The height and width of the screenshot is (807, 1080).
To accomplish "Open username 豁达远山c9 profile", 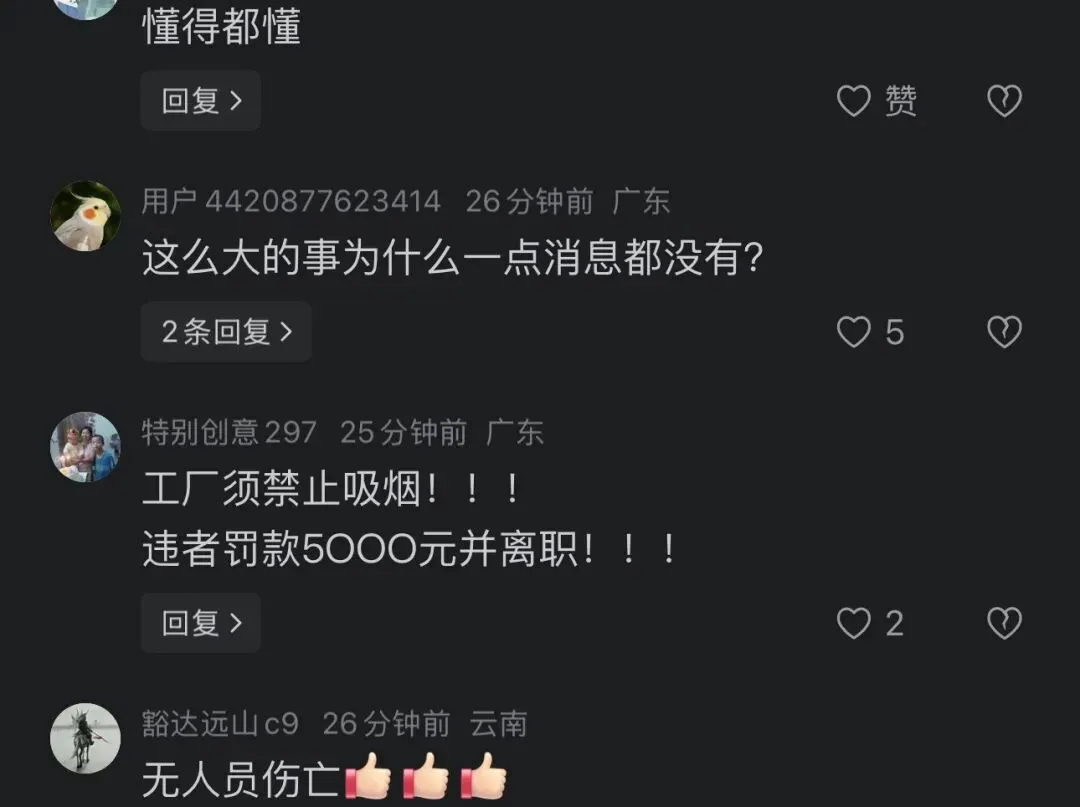I will tap(220, 724).
